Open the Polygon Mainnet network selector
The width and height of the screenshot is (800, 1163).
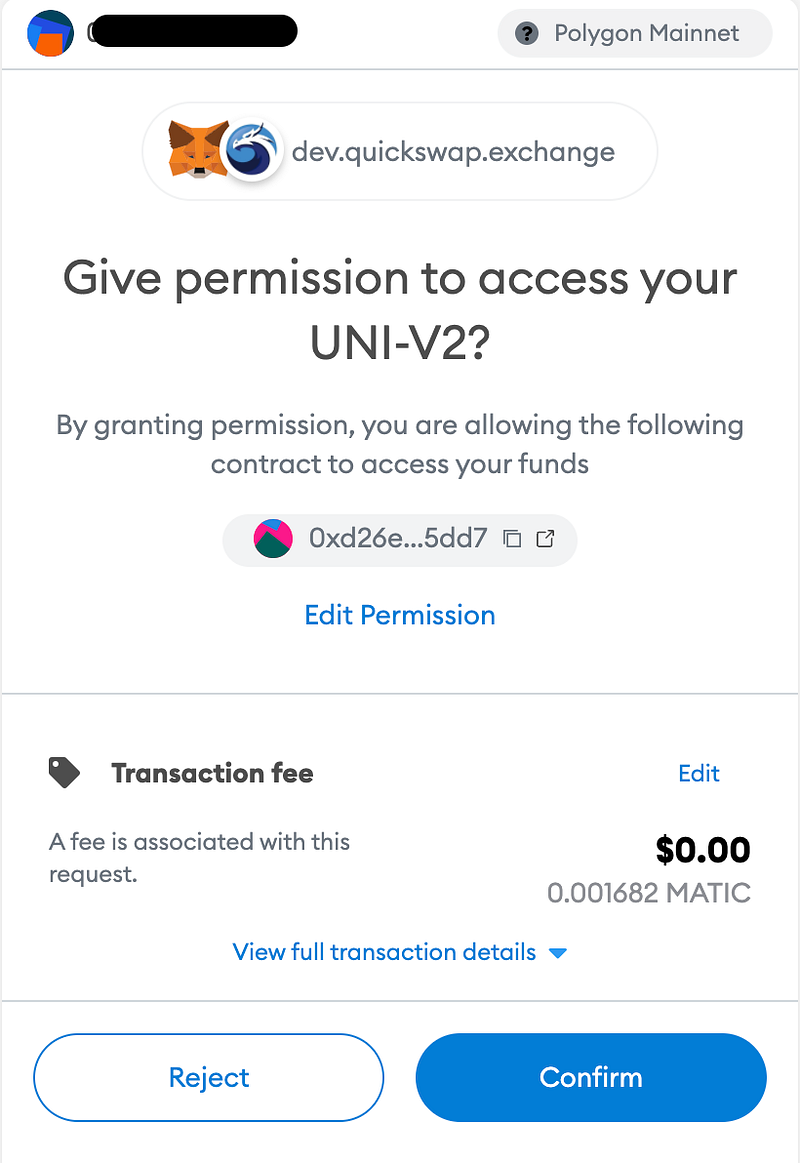pyautogui.click(x=635, y=33)
